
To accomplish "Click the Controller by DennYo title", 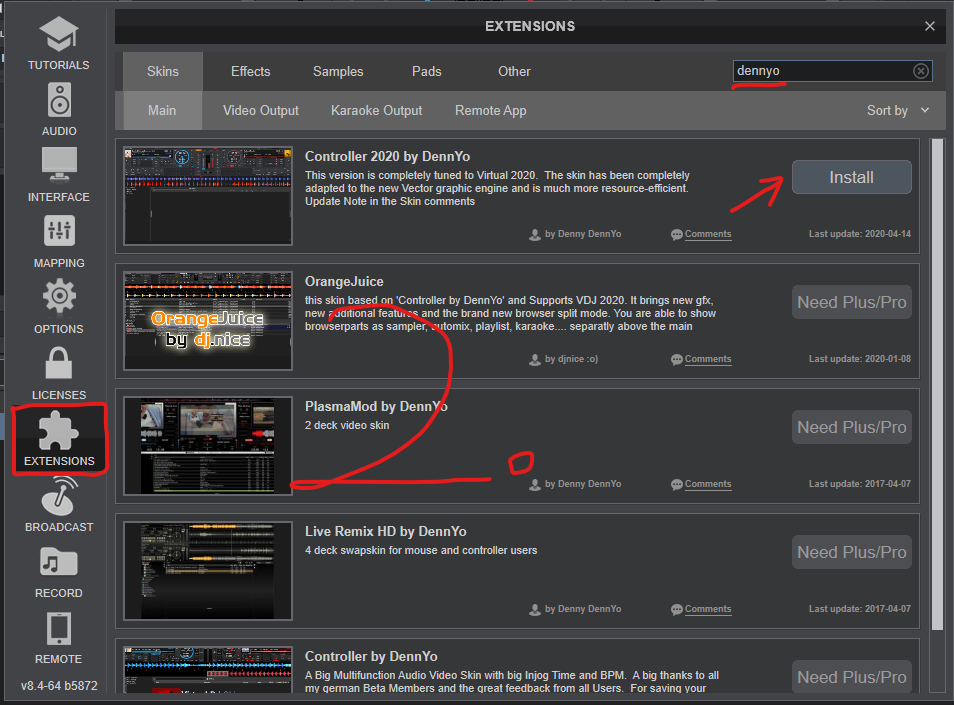I will tap(371, 656).
